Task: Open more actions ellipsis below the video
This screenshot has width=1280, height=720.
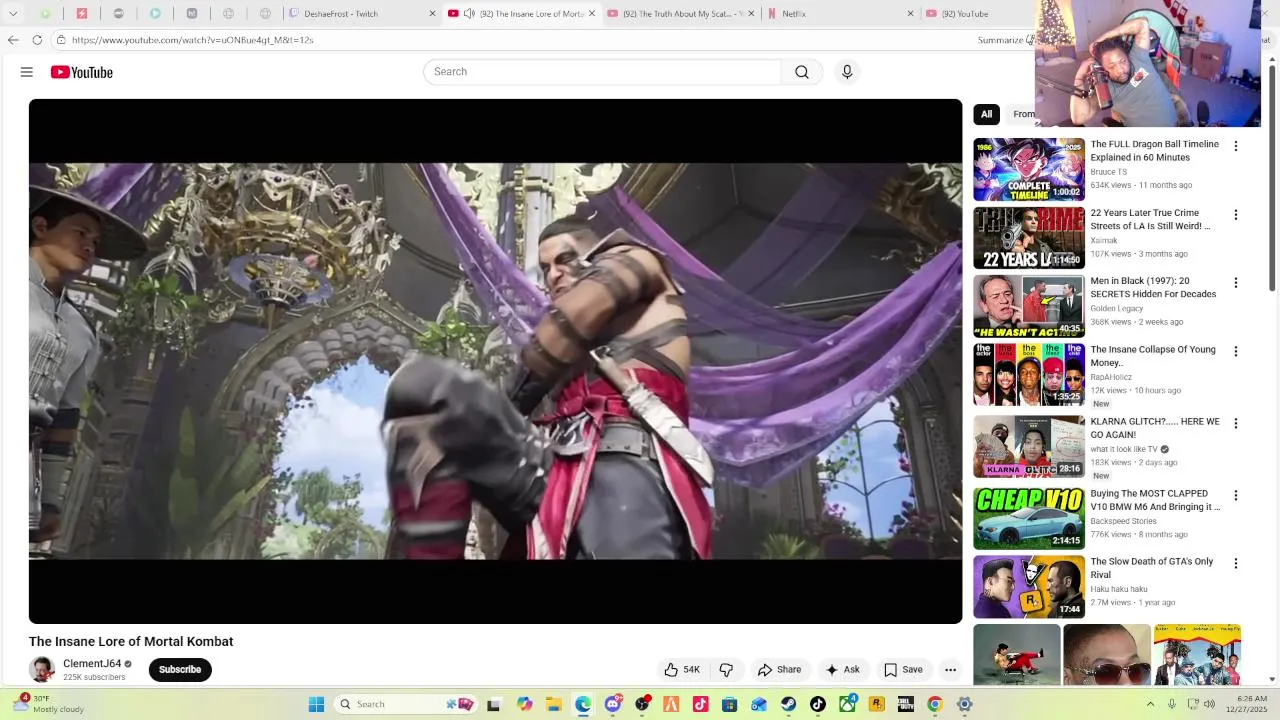Action: [x=951, y=670]
